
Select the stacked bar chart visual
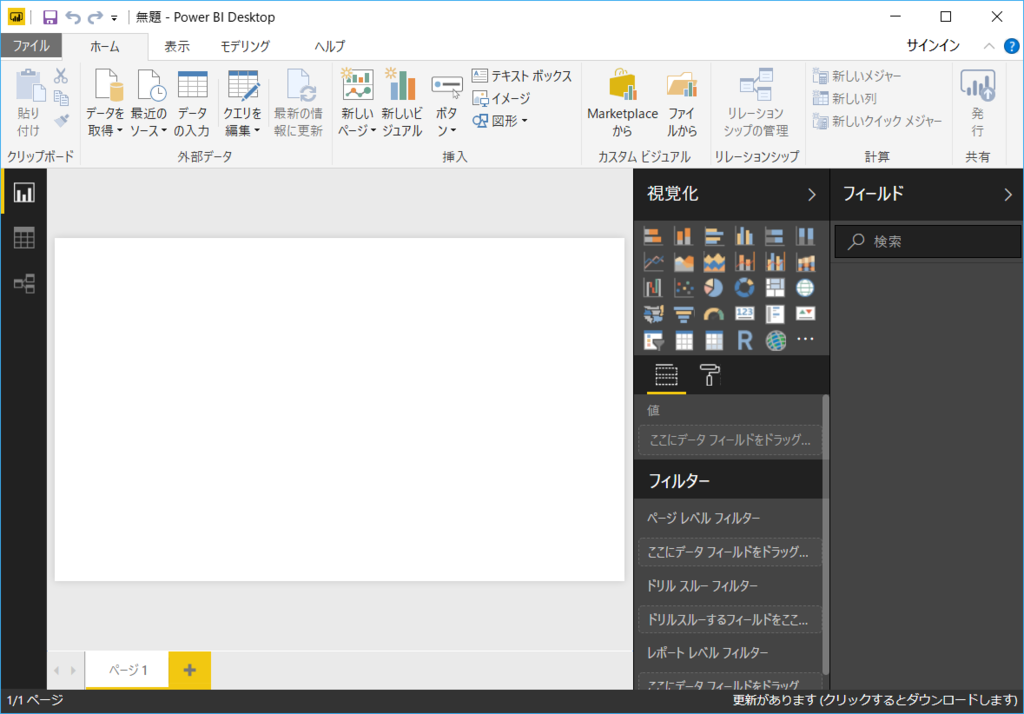652,236
